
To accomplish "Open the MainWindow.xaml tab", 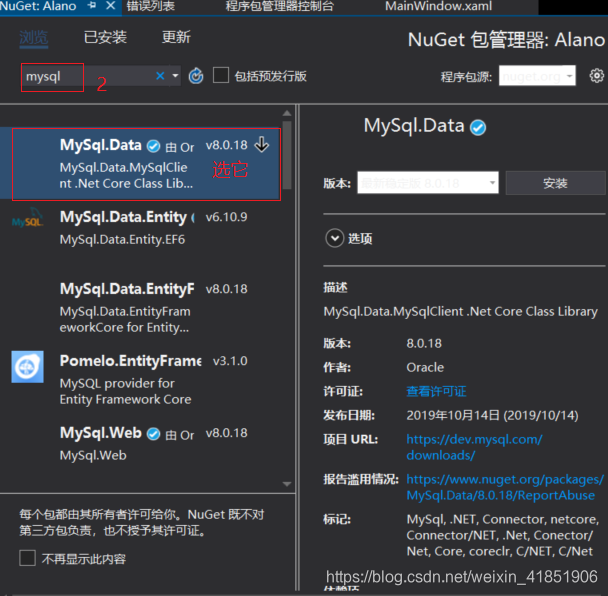I will tap(439, 6).
